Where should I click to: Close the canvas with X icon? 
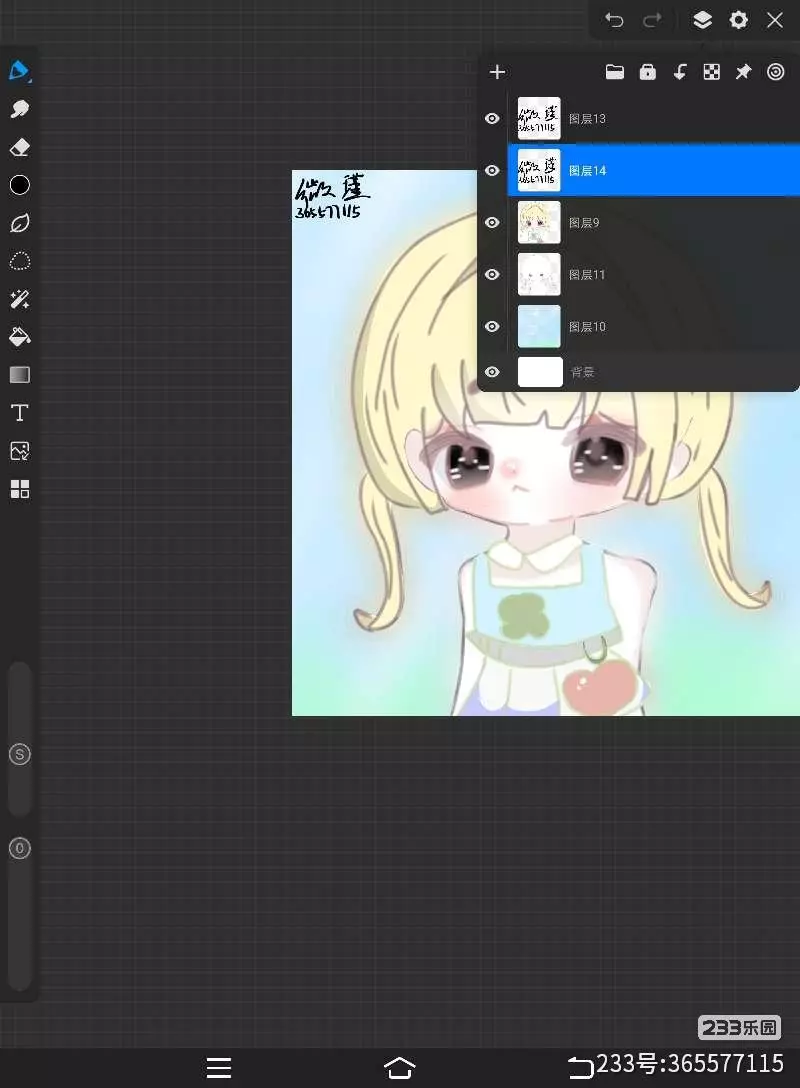[x=775, y=20]
